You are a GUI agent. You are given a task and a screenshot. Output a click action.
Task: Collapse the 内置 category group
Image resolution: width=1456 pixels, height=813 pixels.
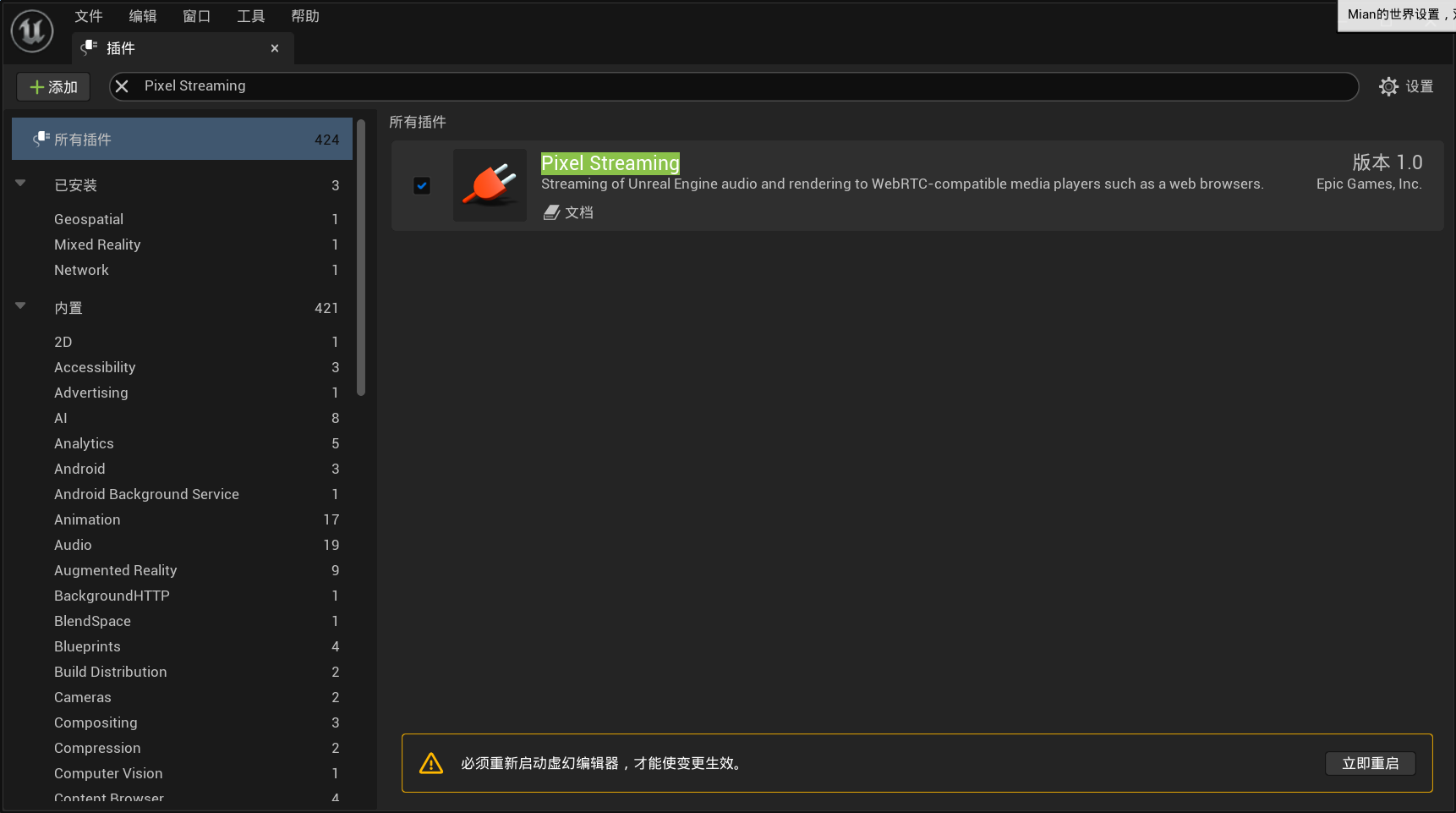(20, 305)
